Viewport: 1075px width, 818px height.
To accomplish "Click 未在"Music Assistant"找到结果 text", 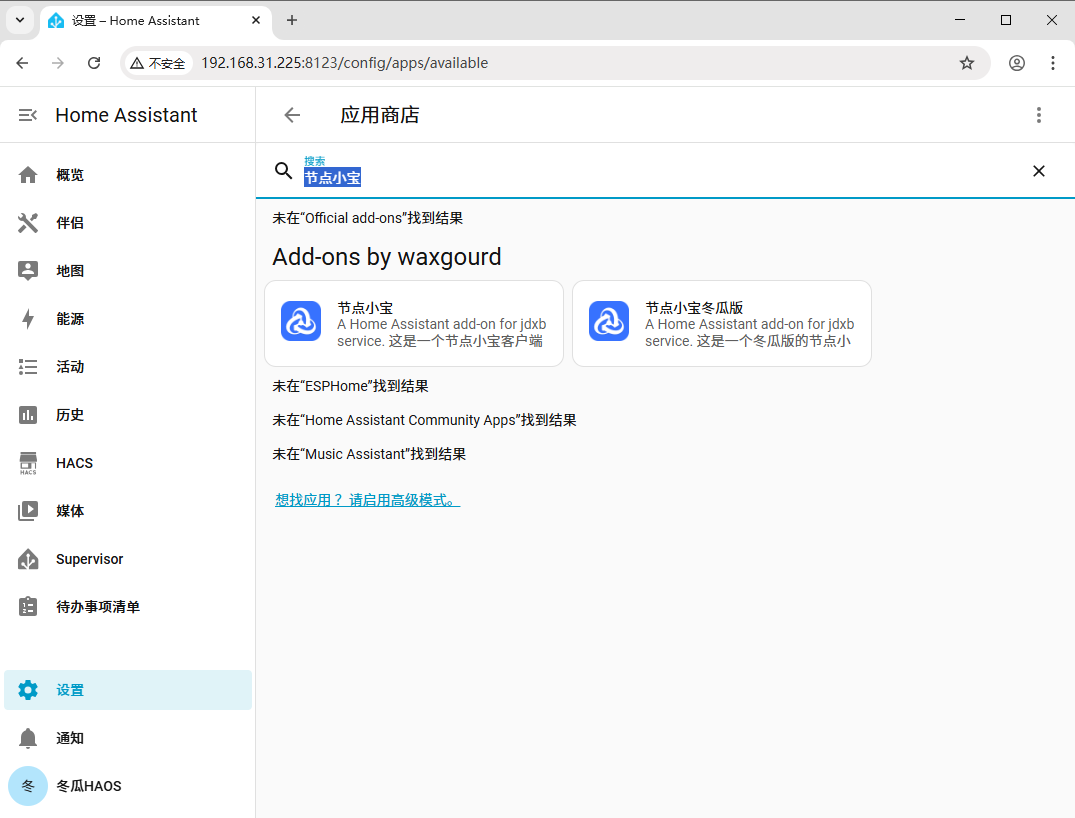I will pos(369,454).
